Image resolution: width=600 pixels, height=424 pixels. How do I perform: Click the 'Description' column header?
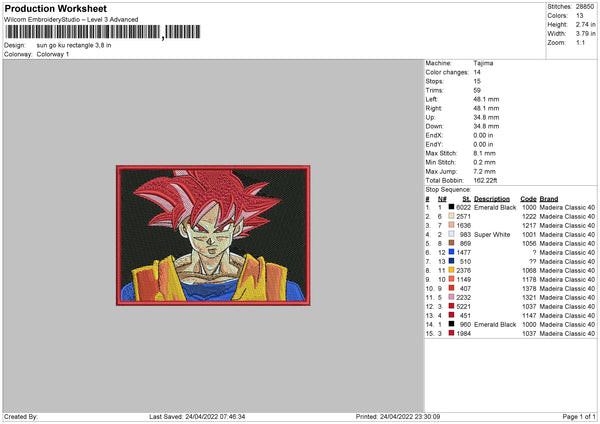[x=492, y=199]
